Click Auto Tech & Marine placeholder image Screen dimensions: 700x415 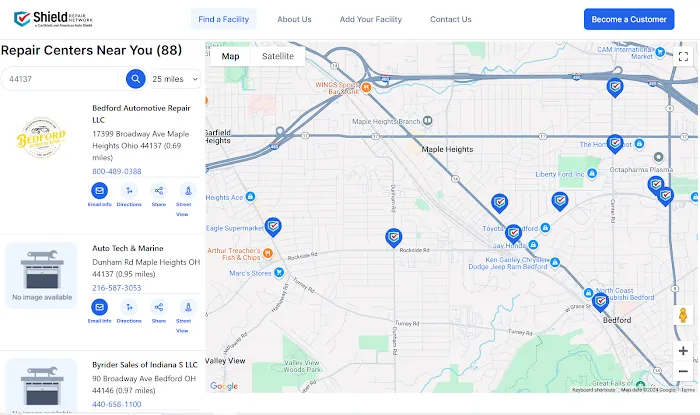(x=42, y=275)
